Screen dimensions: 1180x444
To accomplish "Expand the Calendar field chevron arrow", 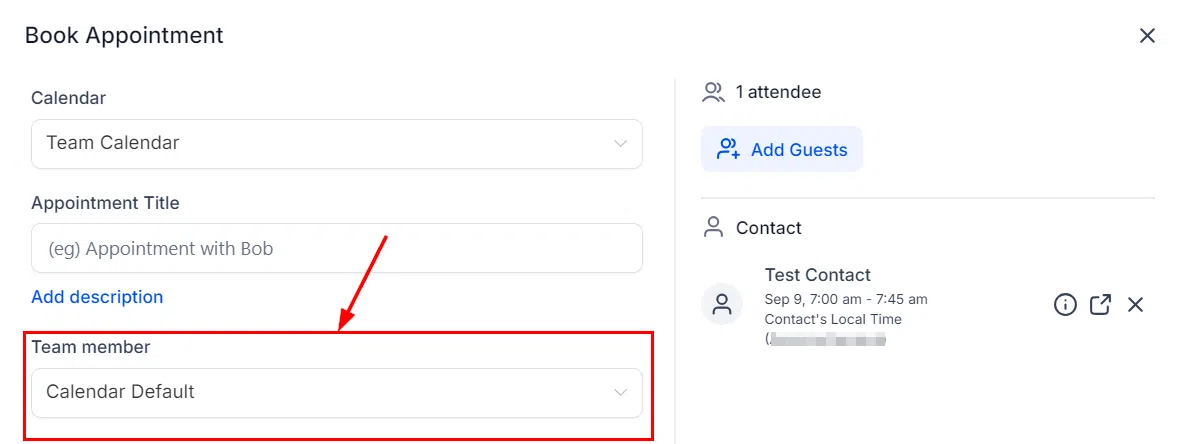I will [x=620, y=143].
